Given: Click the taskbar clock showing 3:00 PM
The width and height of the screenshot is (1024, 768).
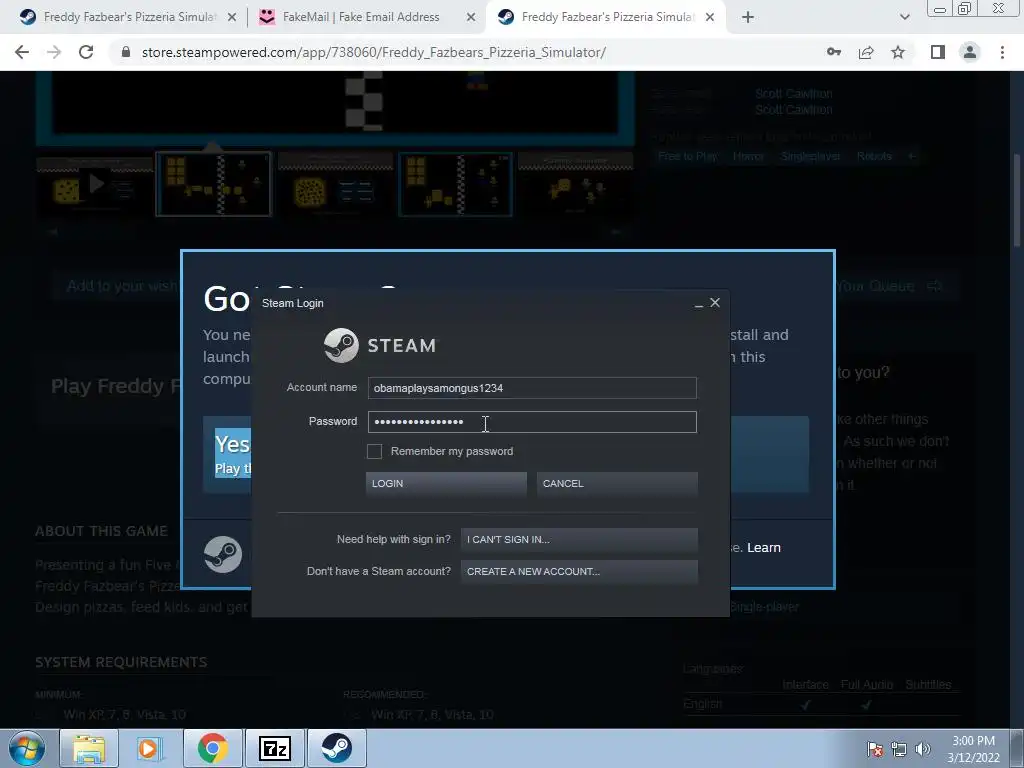Looking at the screenshot, I should 973,749.
